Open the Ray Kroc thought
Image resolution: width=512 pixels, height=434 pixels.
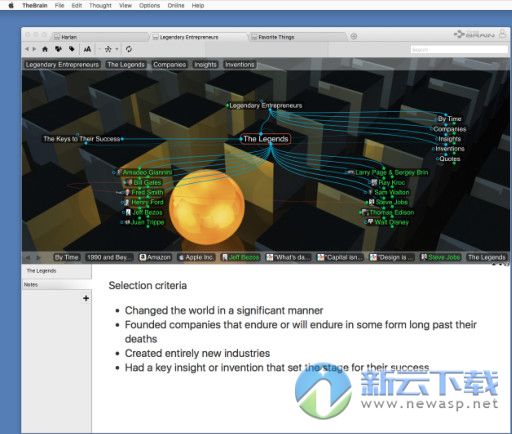(x=392, y=182)
